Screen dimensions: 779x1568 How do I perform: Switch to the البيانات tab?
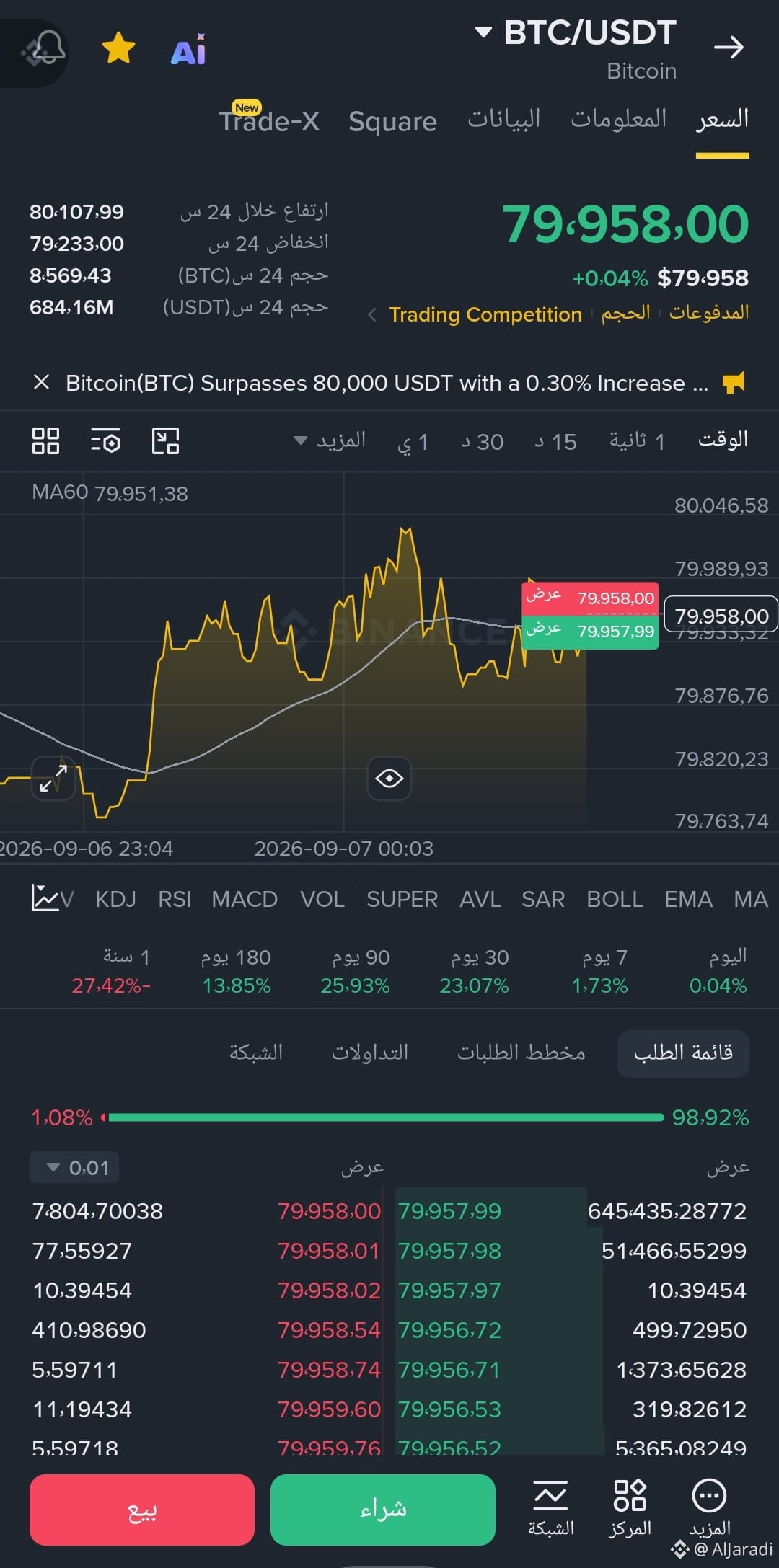[x=503, y=119]
